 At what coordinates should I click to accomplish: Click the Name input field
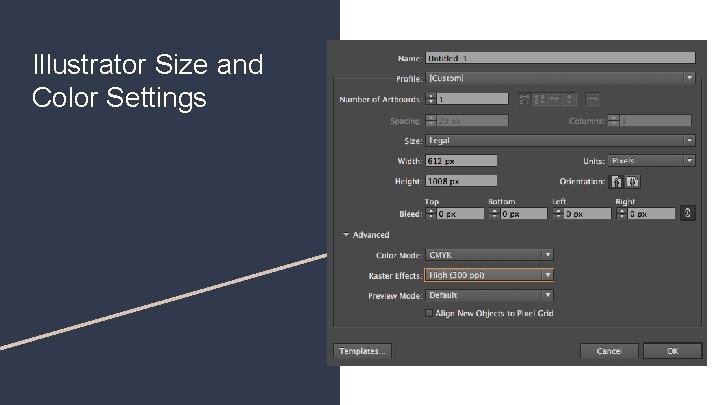click(x=560, y=58)
